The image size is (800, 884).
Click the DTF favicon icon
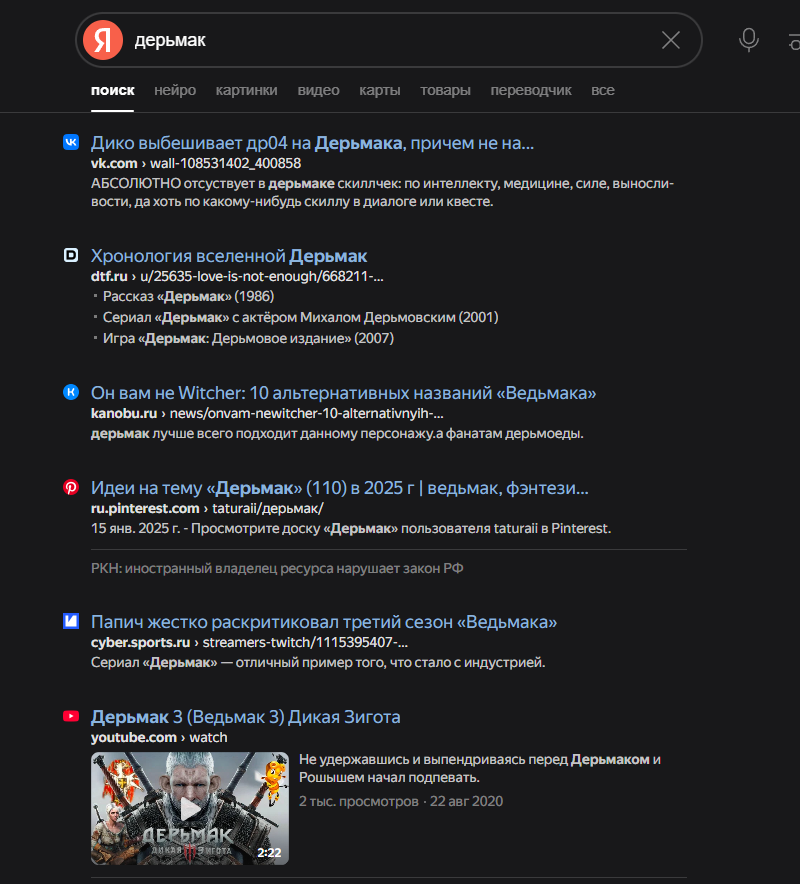[71, 255]
